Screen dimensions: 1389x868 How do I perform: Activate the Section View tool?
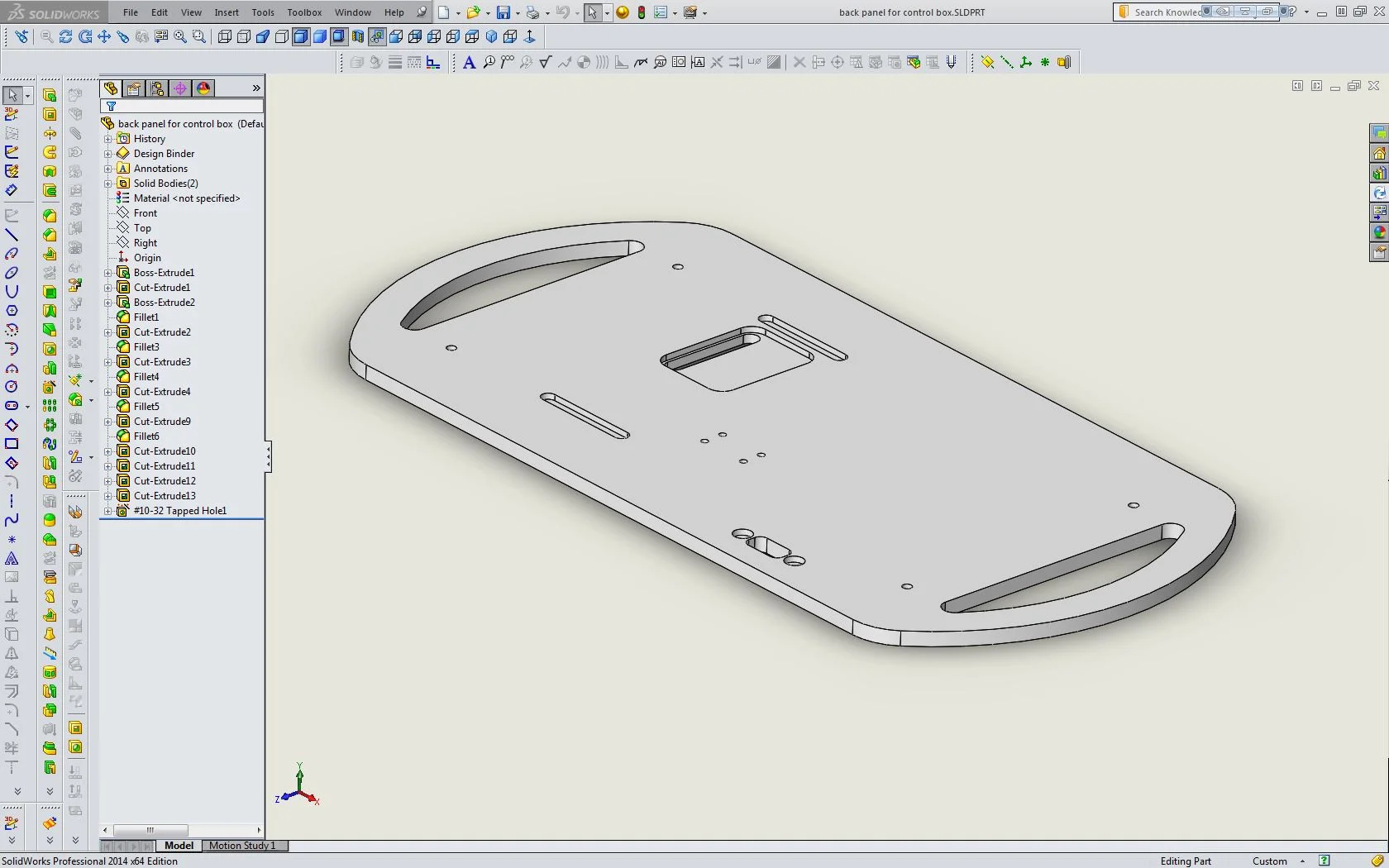point(357,36)
